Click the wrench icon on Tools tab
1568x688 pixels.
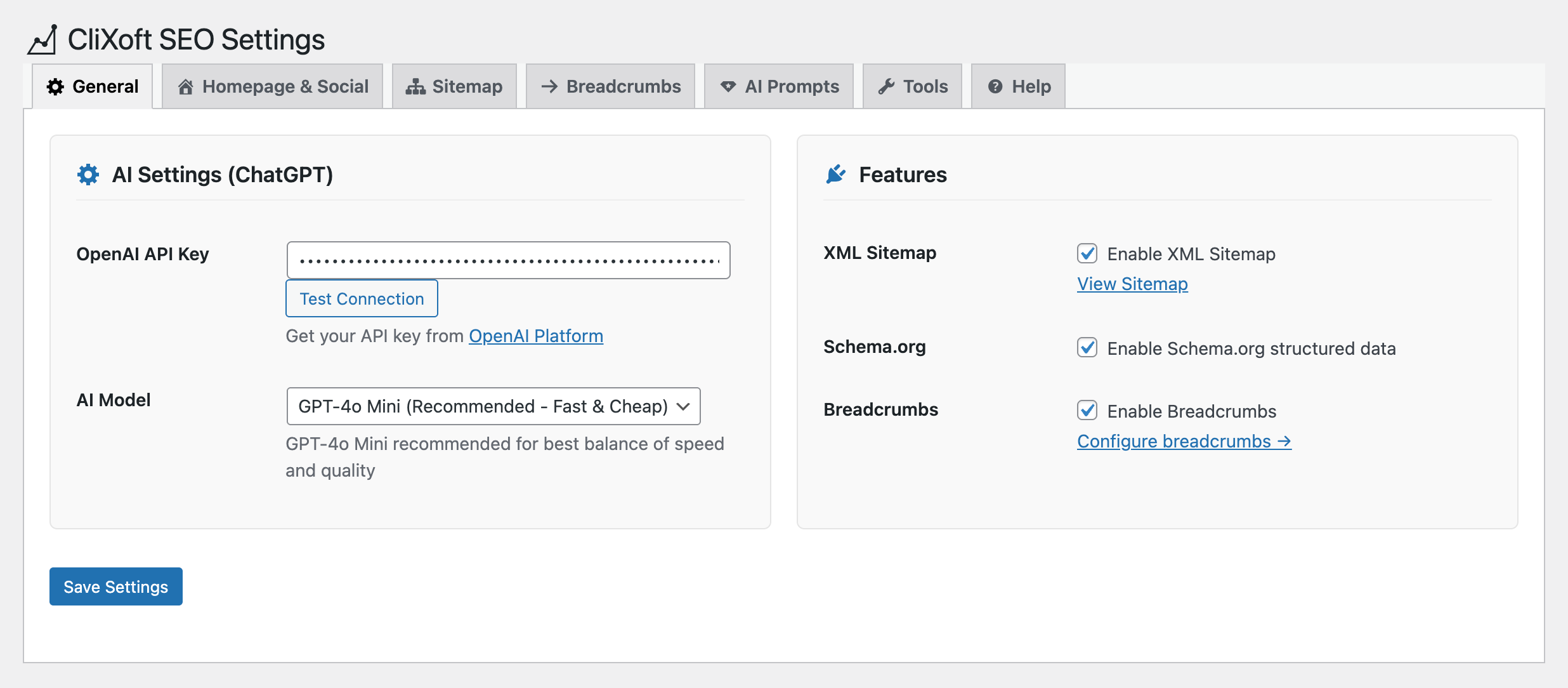click(x=886, y=87)
